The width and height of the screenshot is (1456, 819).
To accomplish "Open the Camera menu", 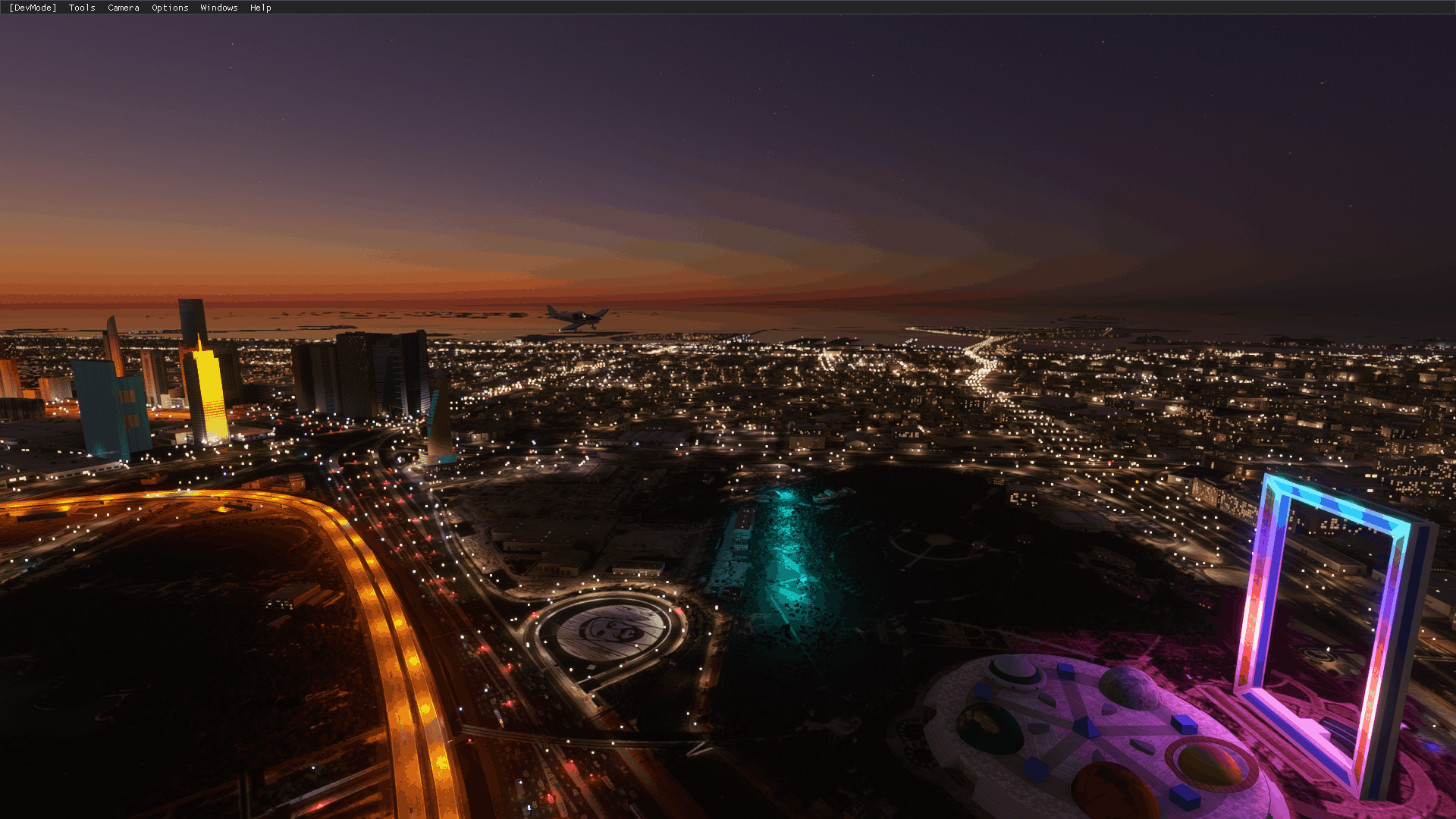I will pyautogui.click(x=123, y=8).
